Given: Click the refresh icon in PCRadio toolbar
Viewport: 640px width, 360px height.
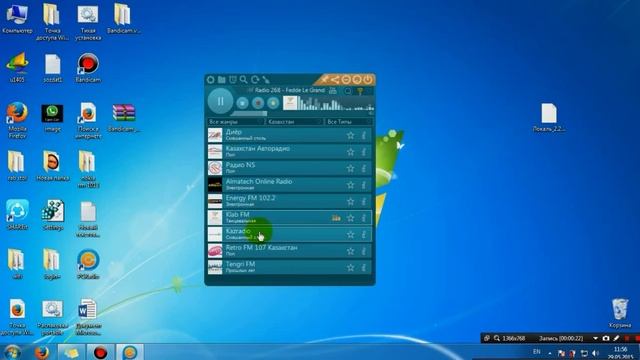Looking at the screenshot, I should [255, 80].
